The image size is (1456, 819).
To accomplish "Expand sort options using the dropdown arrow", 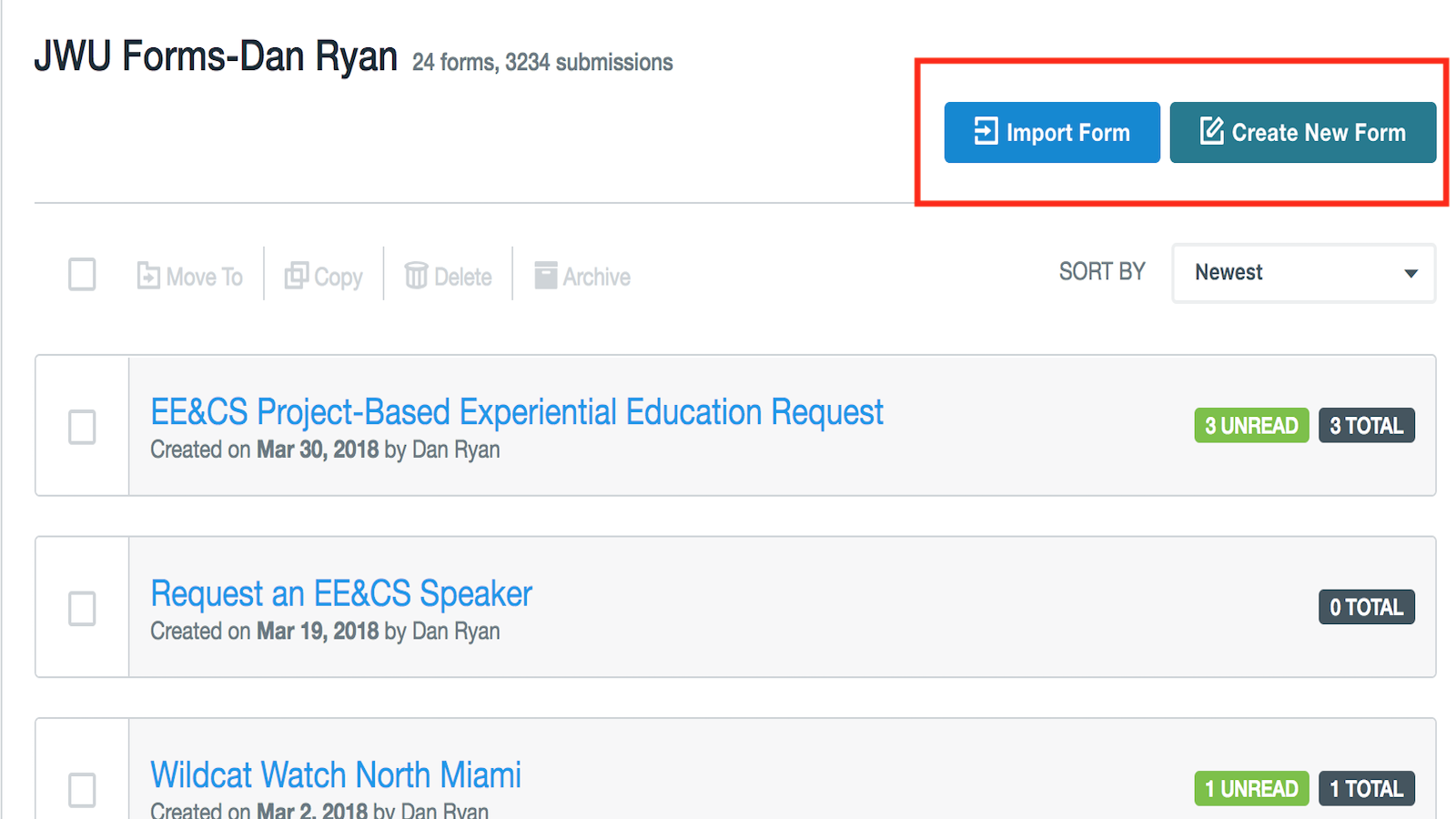I will [x=1410, y=273].
